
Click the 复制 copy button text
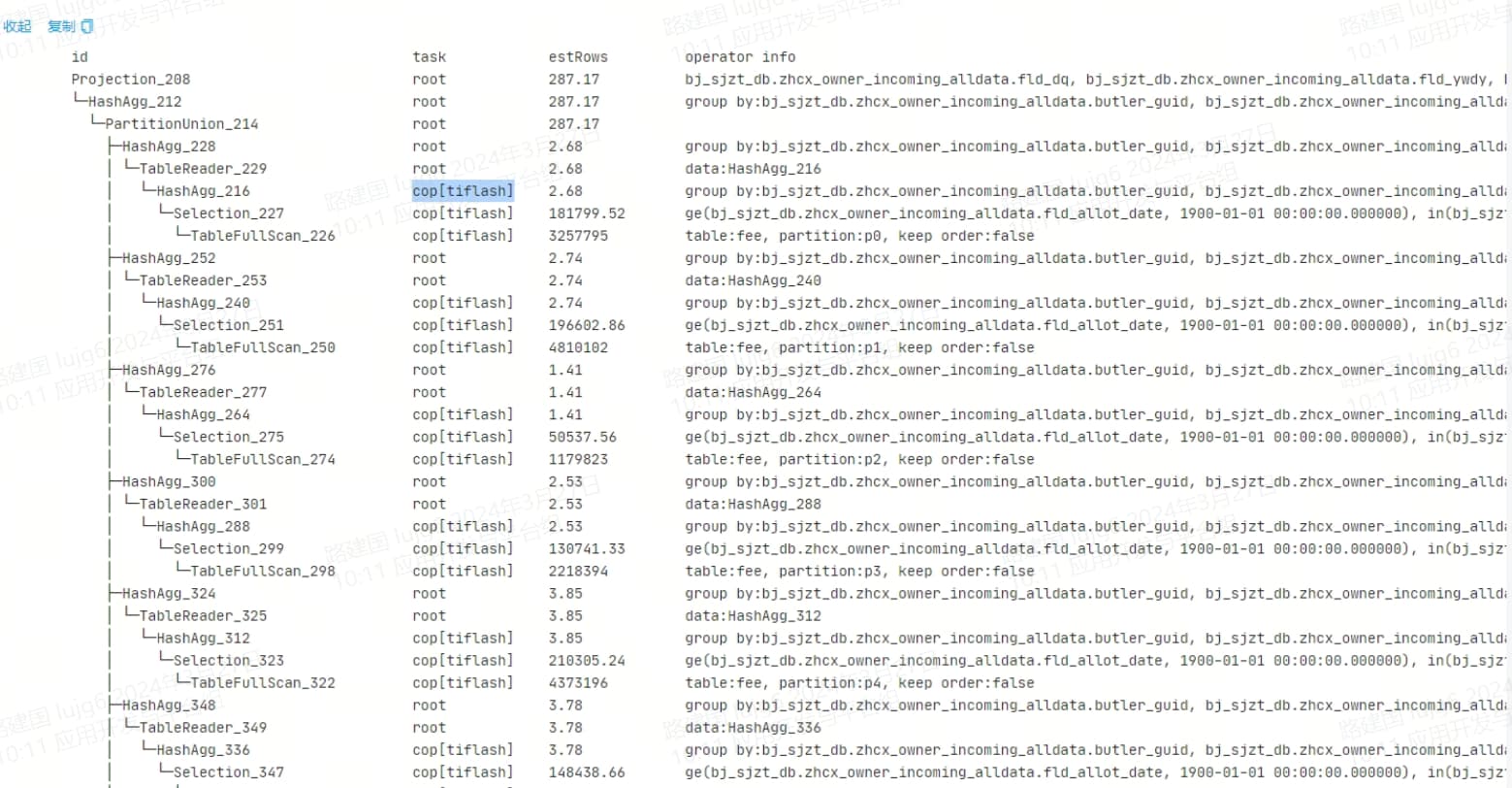[x=61, y=26]
